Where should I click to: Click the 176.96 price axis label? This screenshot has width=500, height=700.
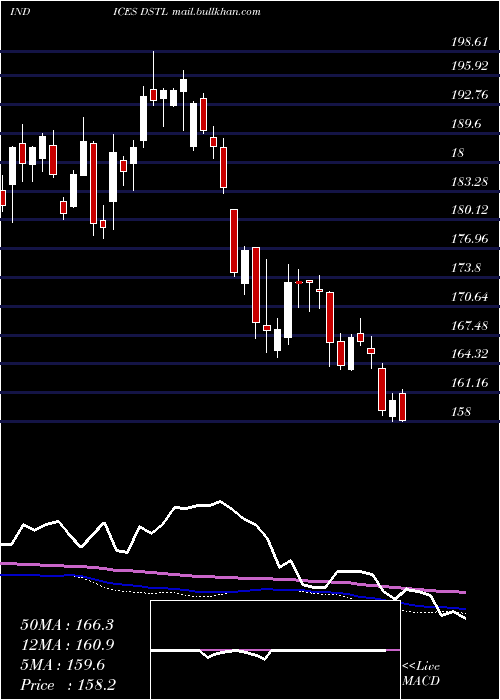point(469,239)
